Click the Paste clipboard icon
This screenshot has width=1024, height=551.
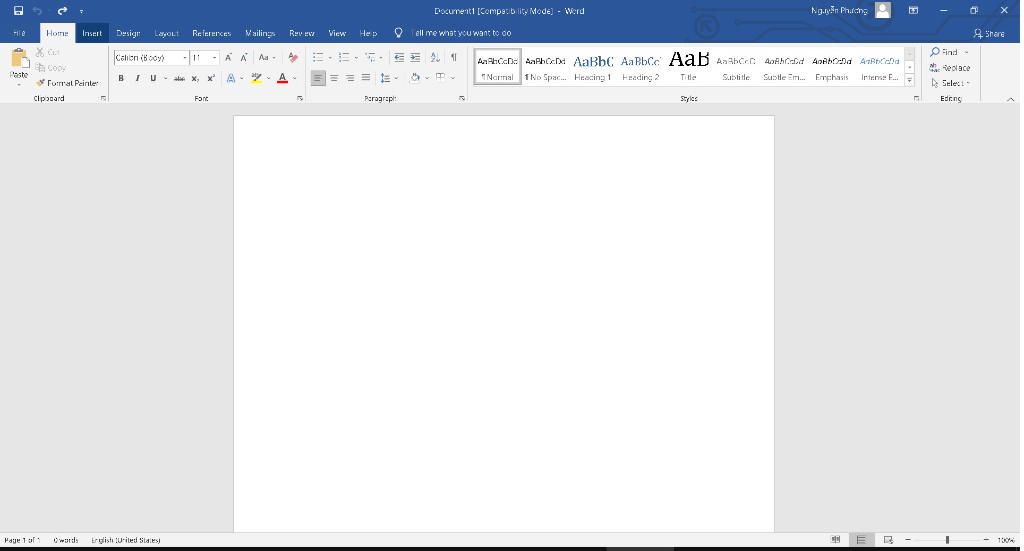19,59
